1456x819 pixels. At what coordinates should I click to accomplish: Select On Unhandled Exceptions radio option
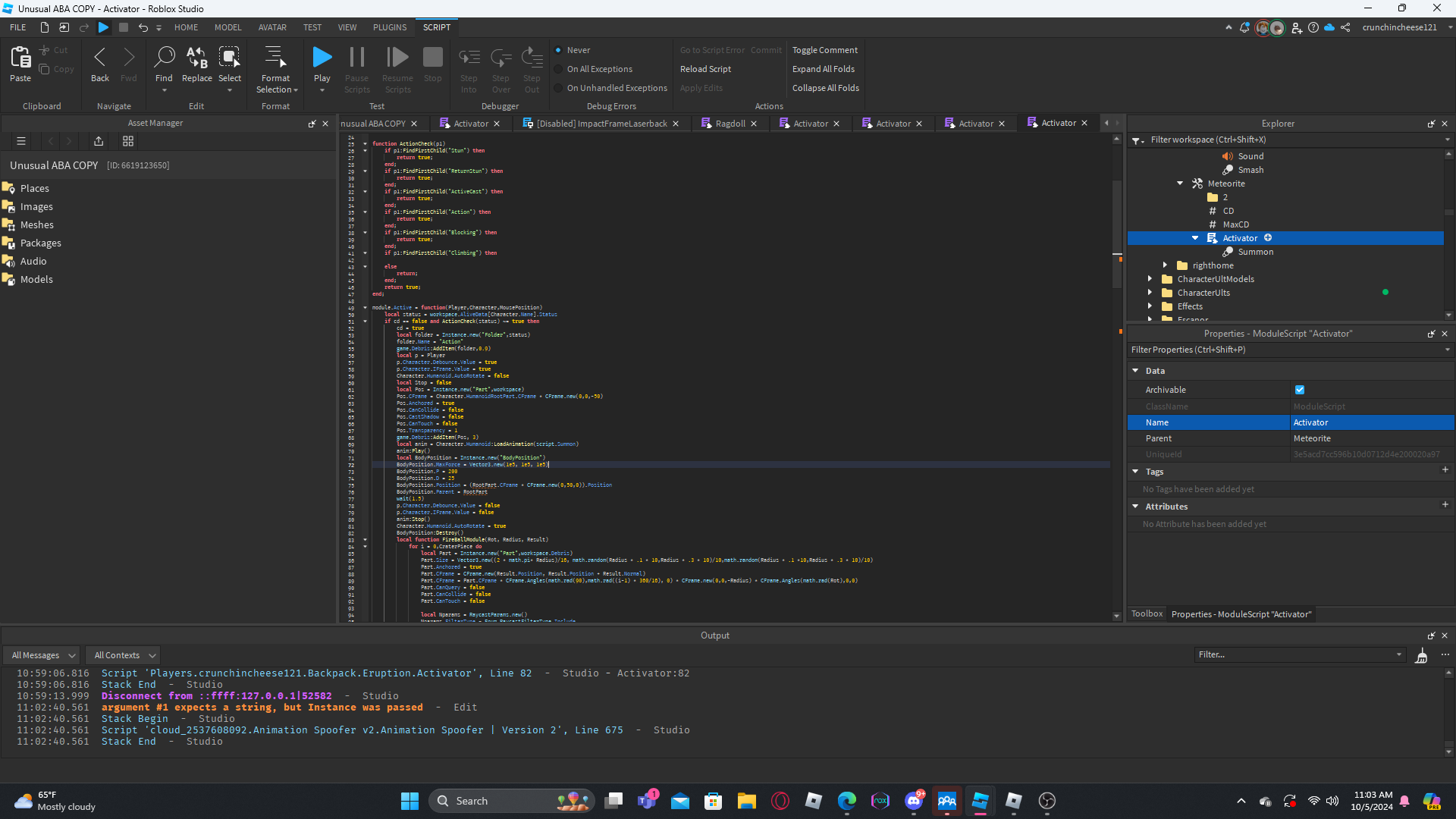559,88
